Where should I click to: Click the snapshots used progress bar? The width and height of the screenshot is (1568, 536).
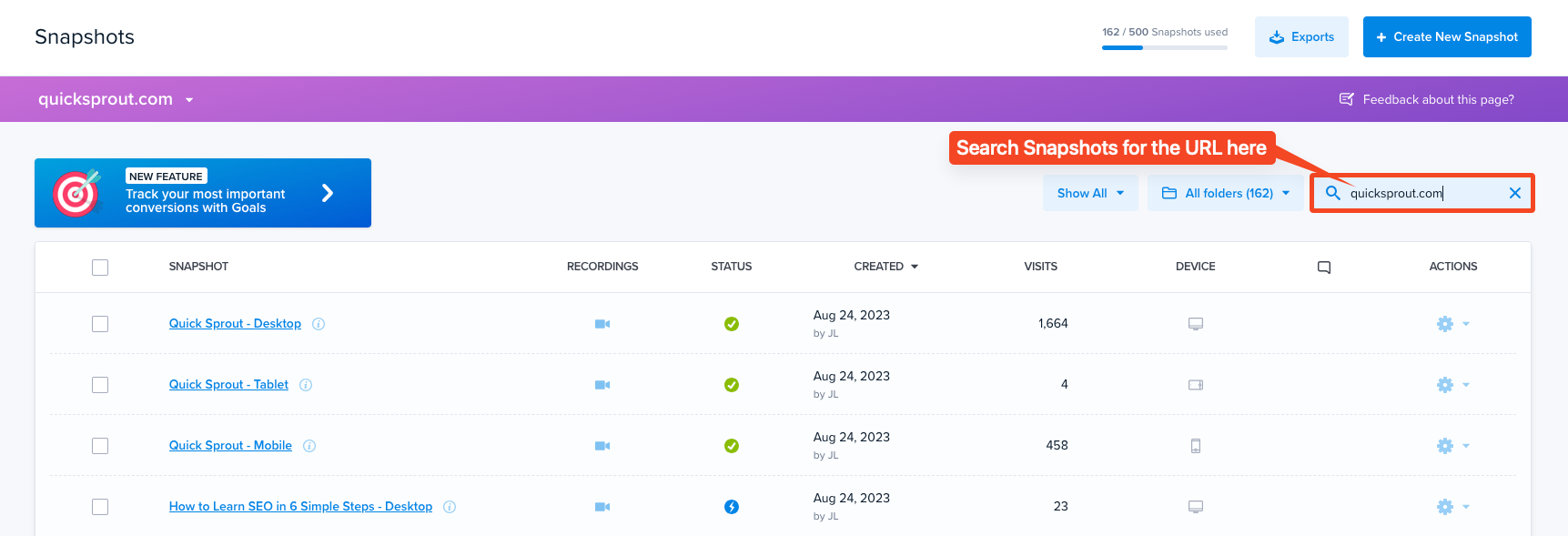(1165, 47)
